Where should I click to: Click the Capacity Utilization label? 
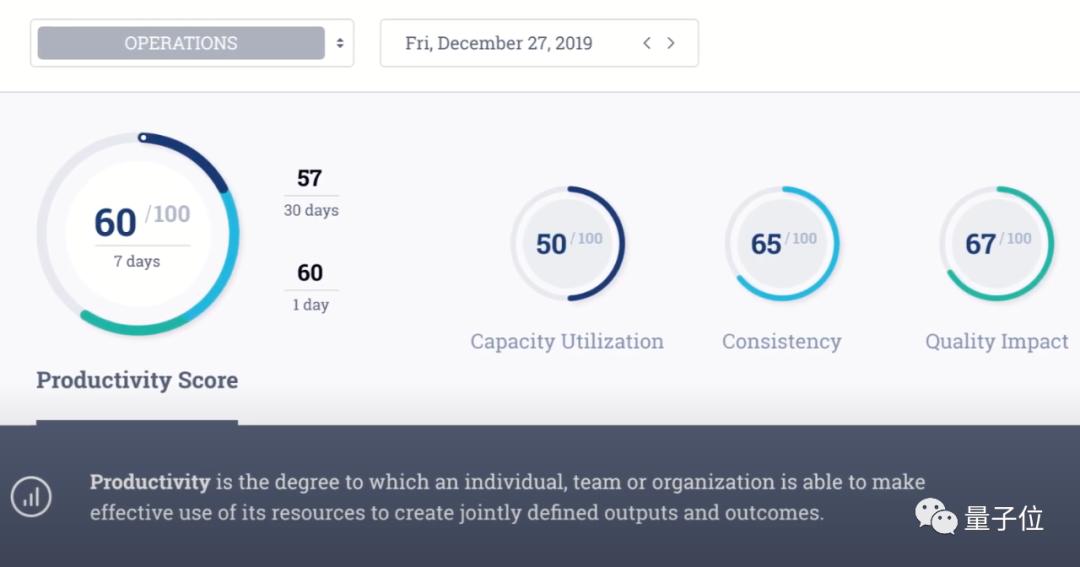pos(567,341)
